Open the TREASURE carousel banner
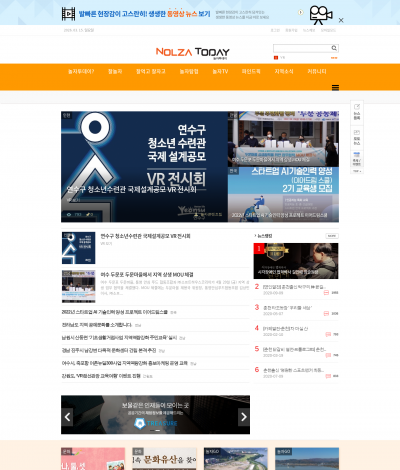This screenshot has height=470, width=400. pyautogui.click(x=155, y=415)
